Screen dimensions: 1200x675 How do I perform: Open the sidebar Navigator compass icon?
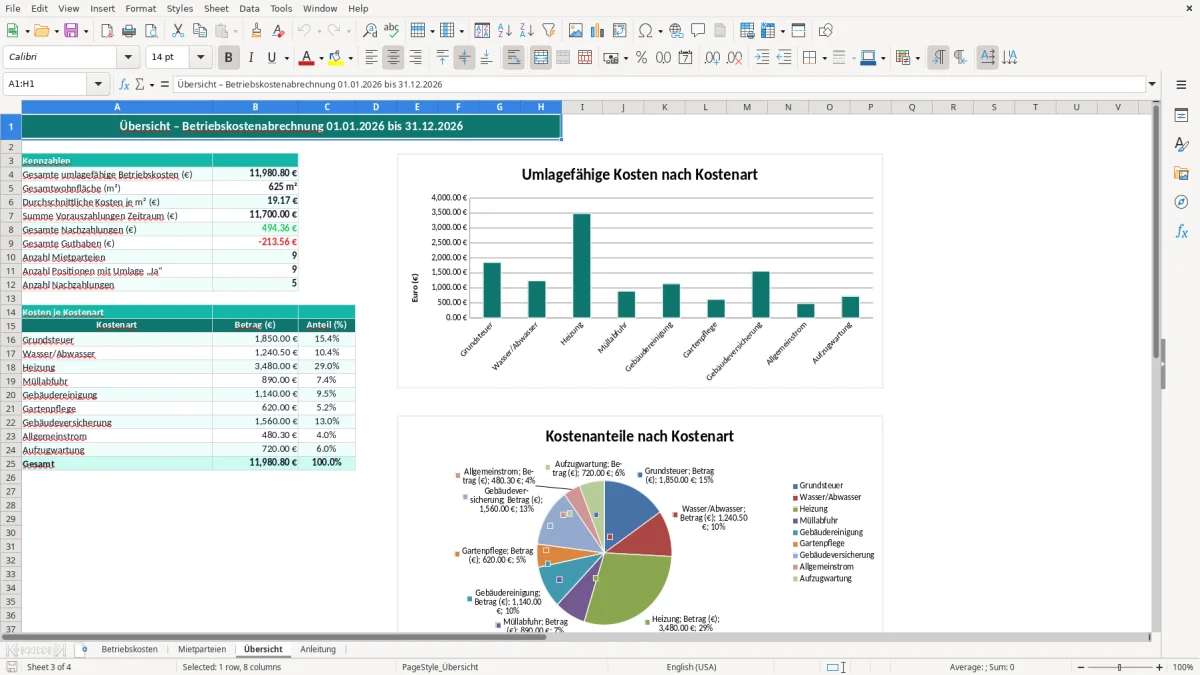[1181, 202]
